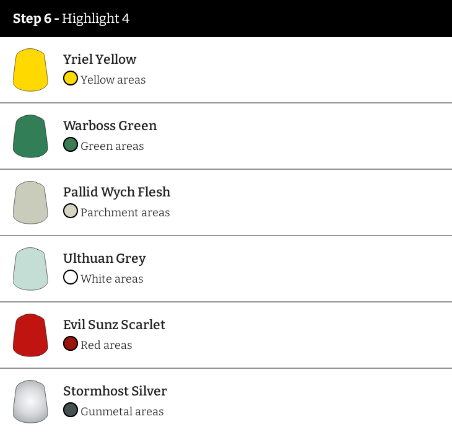Select the Ulthuan Grey paint pot icon
This screenshot has height=432, width=452.
(30, 269)
